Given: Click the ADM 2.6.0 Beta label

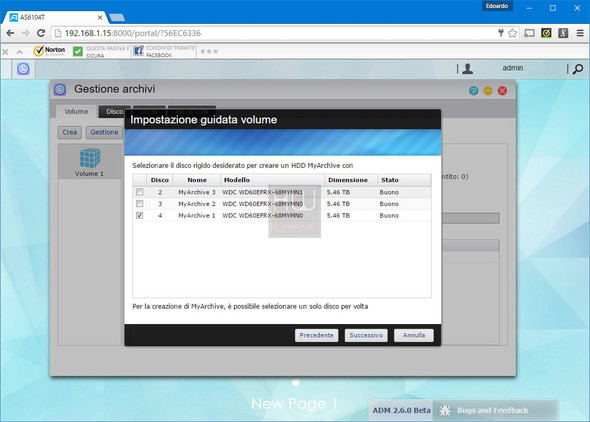Looking at the screenshot, I should (x=401, y=410).
